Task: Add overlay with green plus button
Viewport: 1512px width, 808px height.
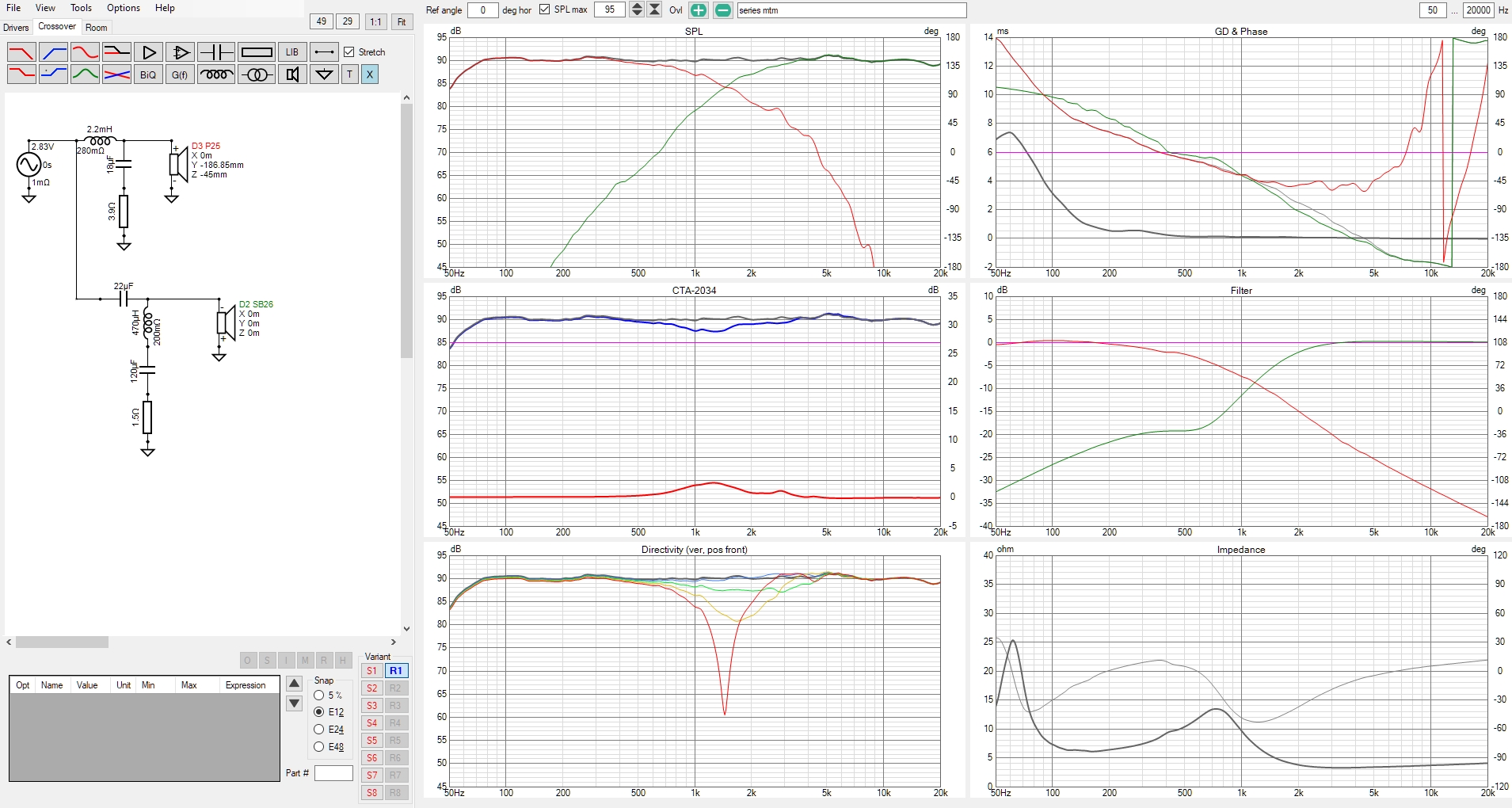Action: (x=699, y=10)
